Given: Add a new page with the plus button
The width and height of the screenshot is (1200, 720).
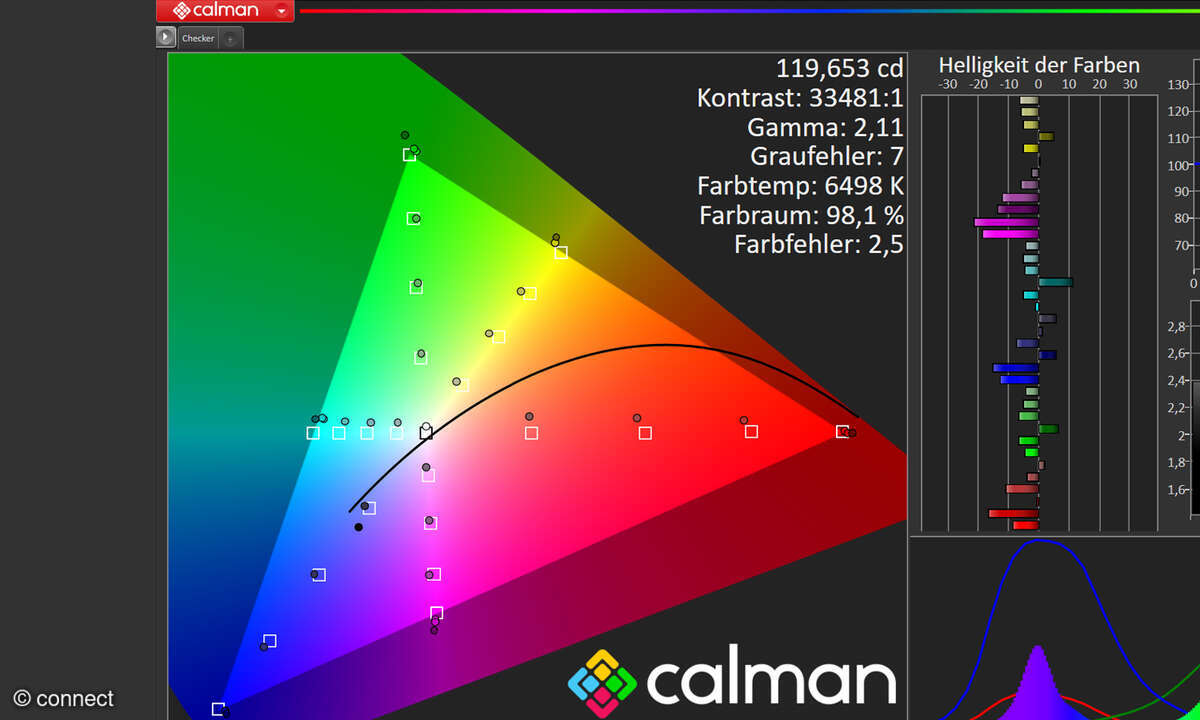Looking at the screenshot, I should (x=230, y=37).
